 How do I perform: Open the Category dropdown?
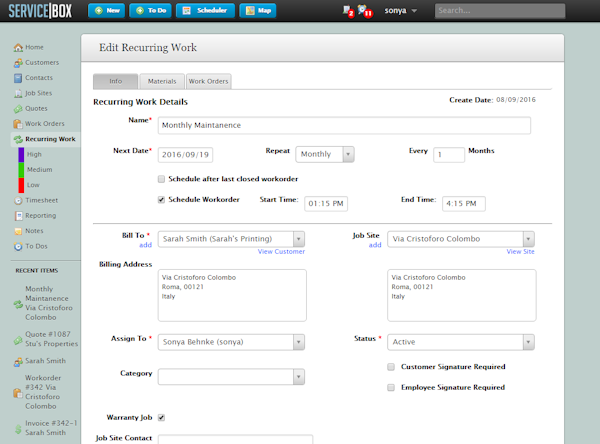pos(232,377)
